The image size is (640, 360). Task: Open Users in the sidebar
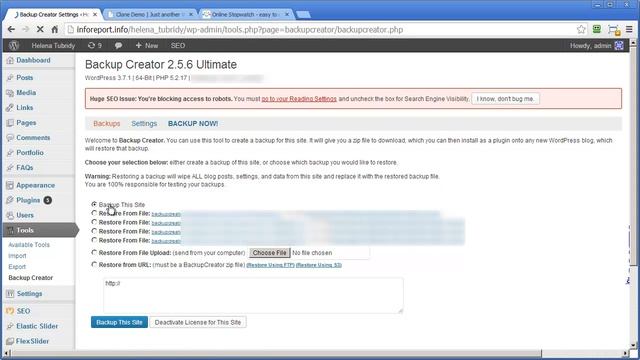(x=25, y=215)
